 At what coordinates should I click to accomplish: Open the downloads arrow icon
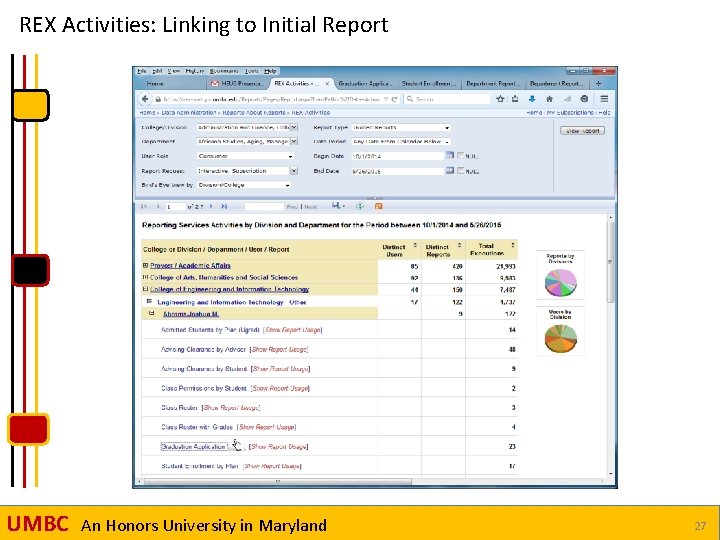[532, 99]
